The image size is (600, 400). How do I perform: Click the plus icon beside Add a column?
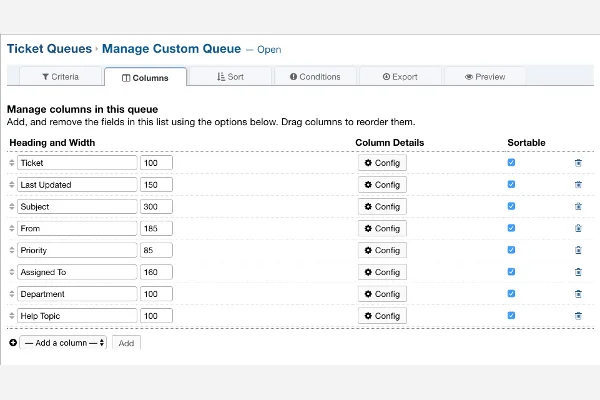pyautogui.click(x=13, y=343)
